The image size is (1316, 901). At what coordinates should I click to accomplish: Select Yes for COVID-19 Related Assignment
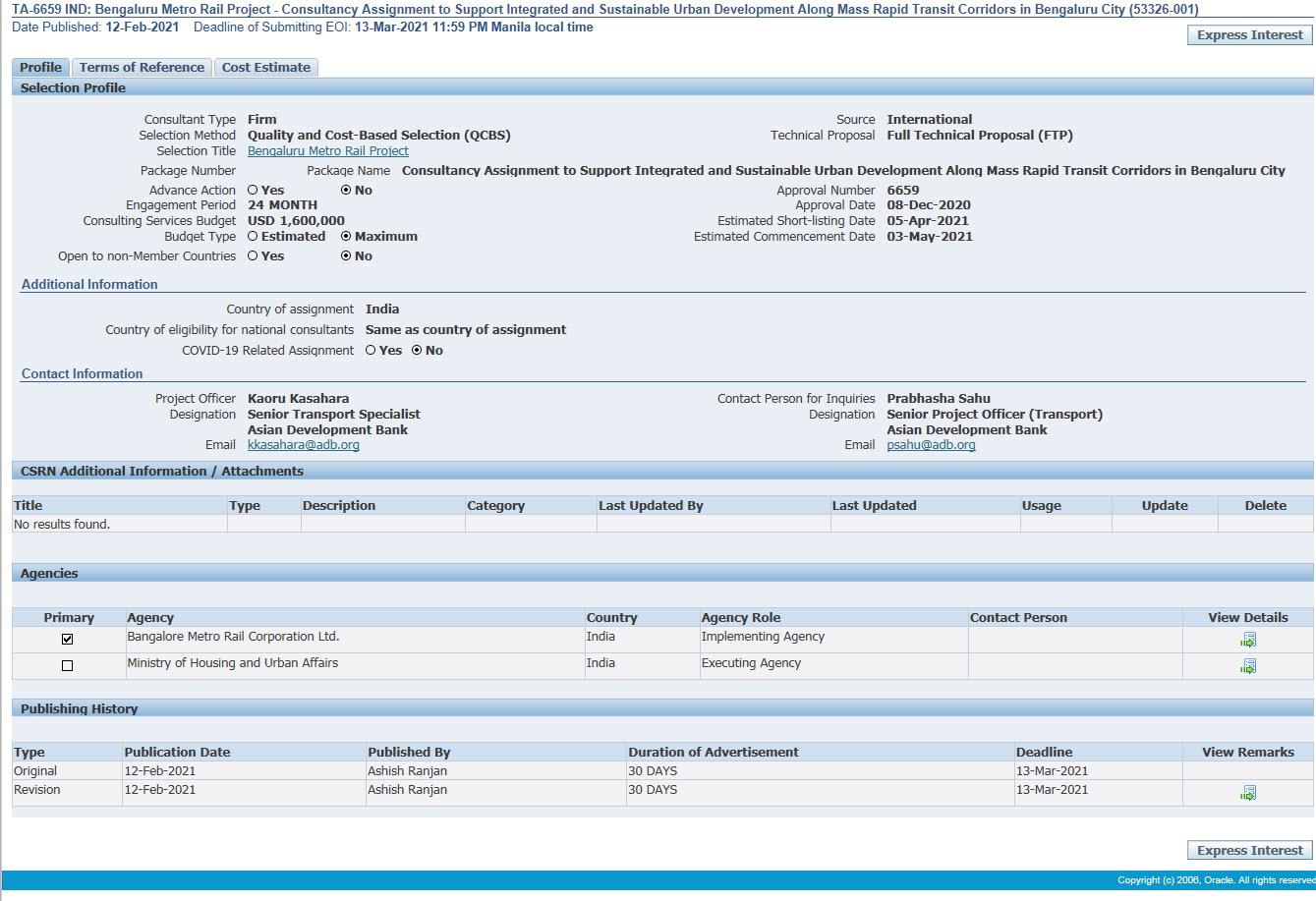click(371, 350)
